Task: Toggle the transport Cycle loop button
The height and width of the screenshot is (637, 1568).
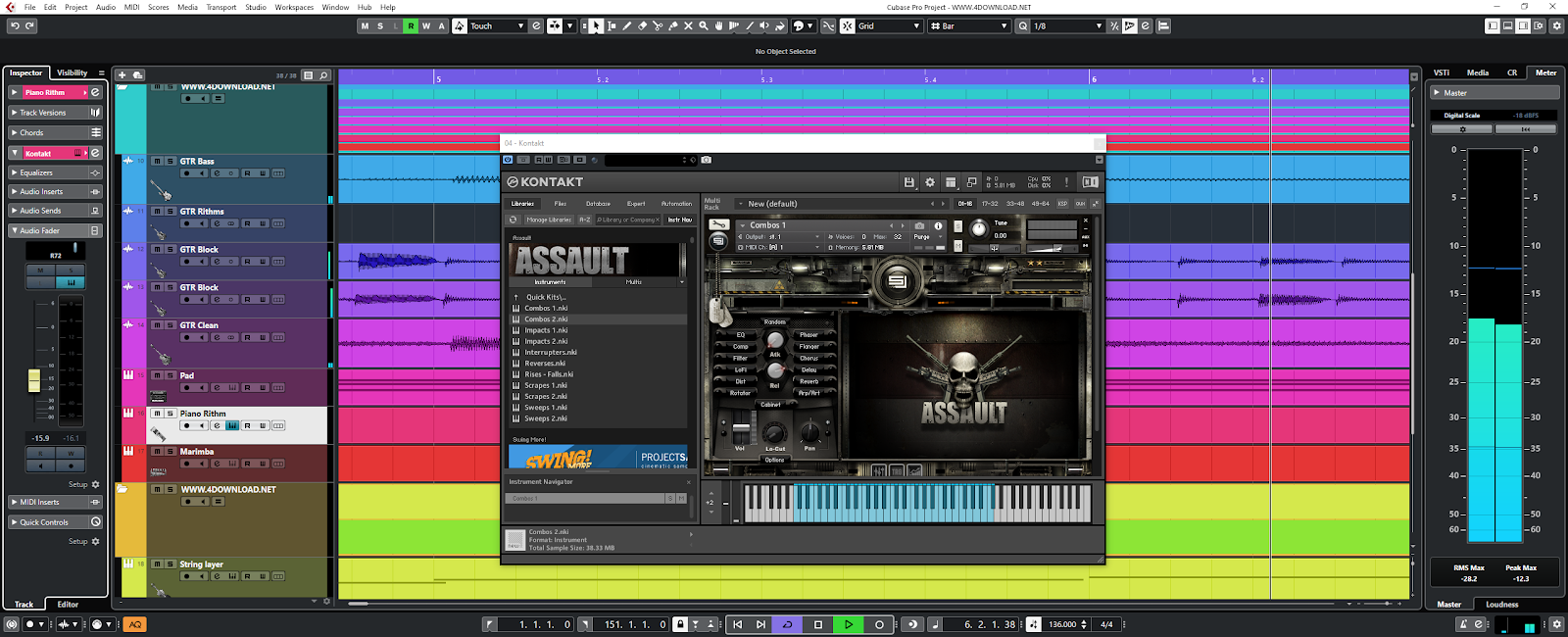Action: (x=787, y=624)
